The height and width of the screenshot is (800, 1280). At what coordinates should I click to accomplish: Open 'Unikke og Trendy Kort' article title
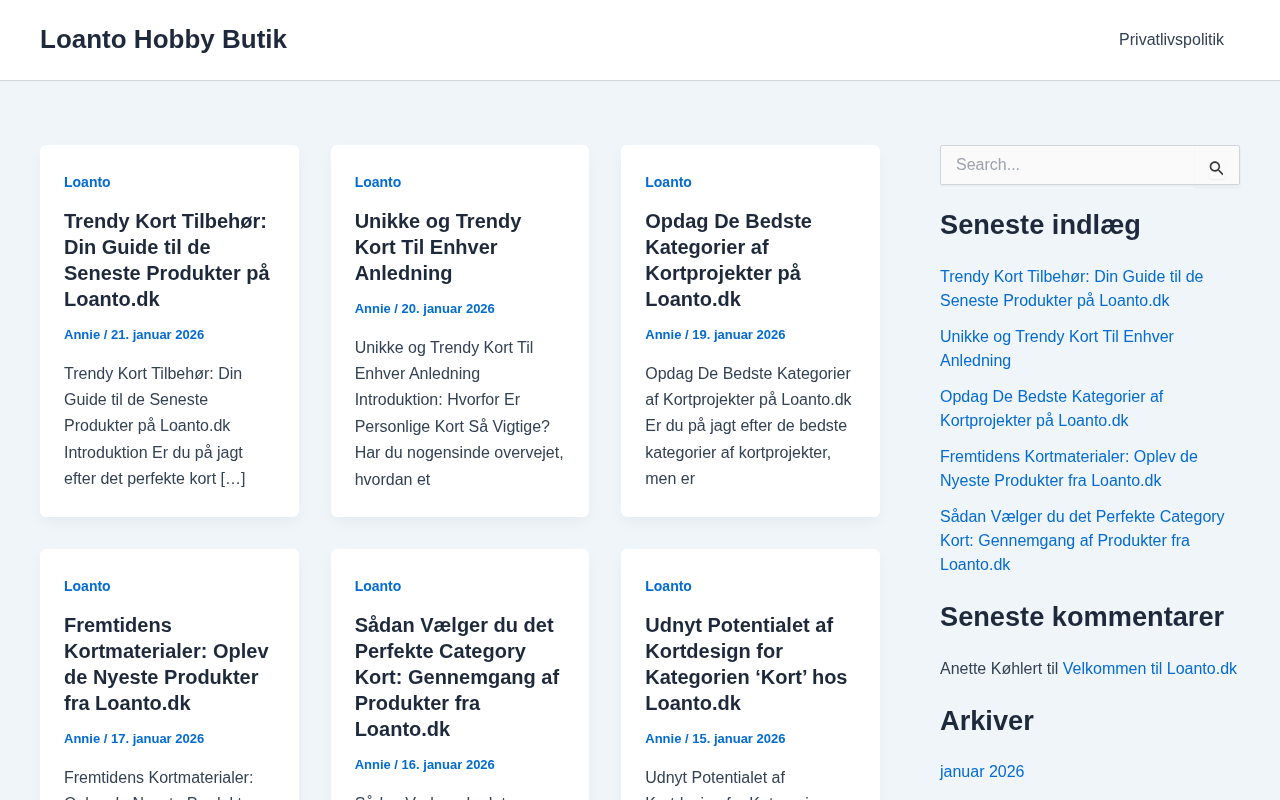click(x=438, y=247)
